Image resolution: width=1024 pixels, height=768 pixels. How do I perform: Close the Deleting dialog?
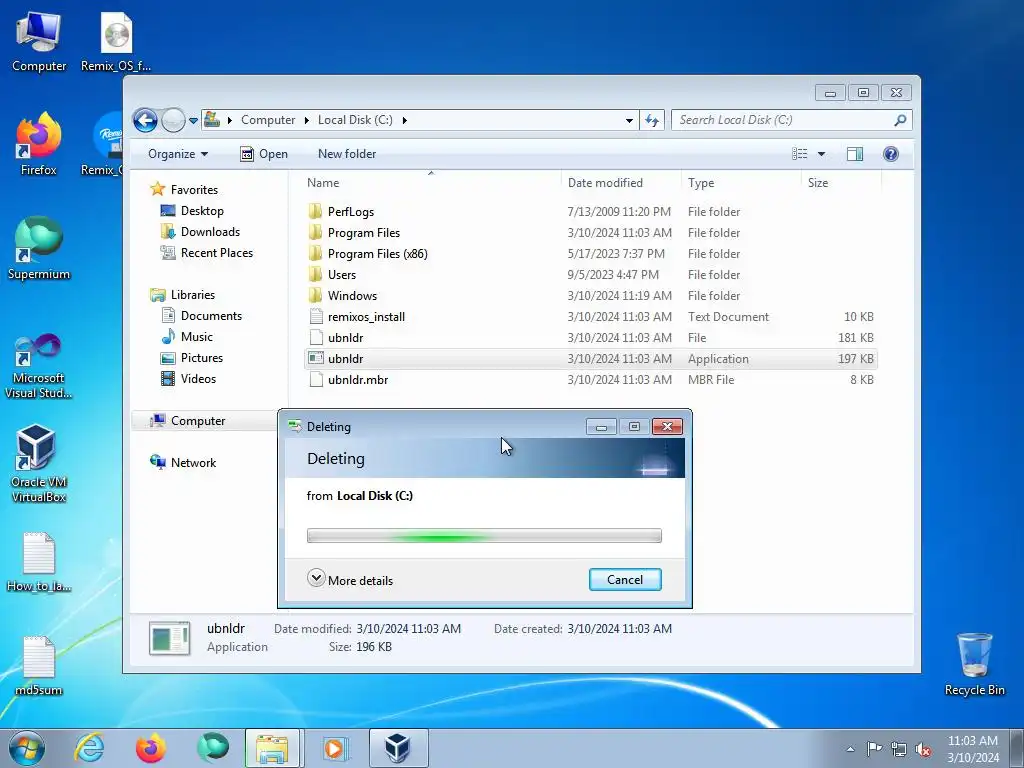click(667, 427)
